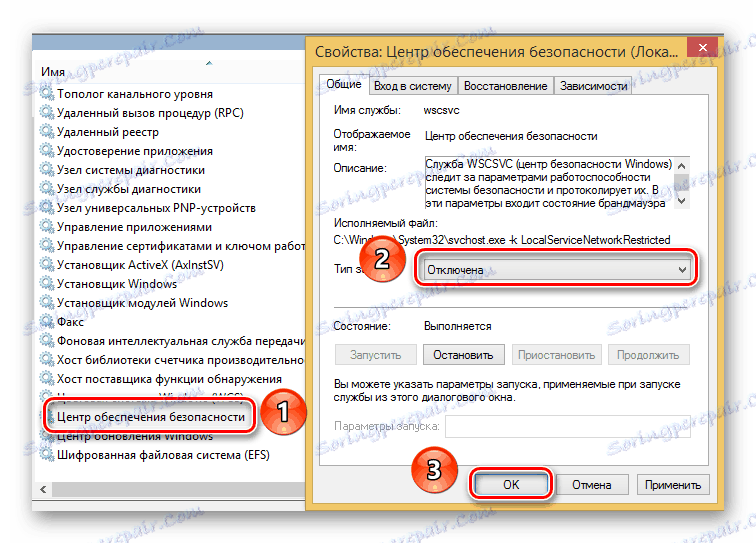
Task: Open startup type dropdown showing Отключена
Action: click(556, 270)
